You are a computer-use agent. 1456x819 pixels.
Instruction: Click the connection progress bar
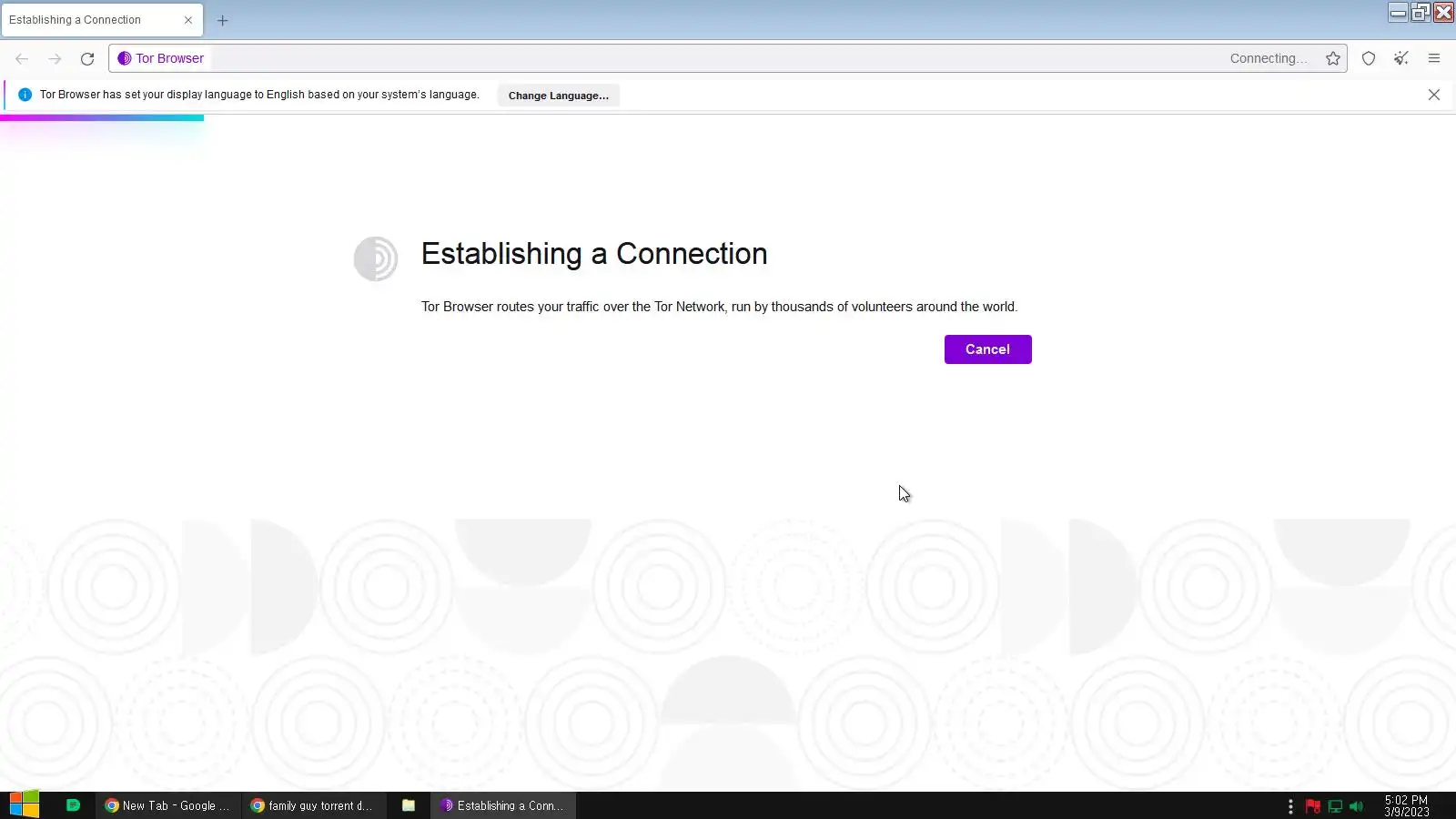(x=102, y=117)
